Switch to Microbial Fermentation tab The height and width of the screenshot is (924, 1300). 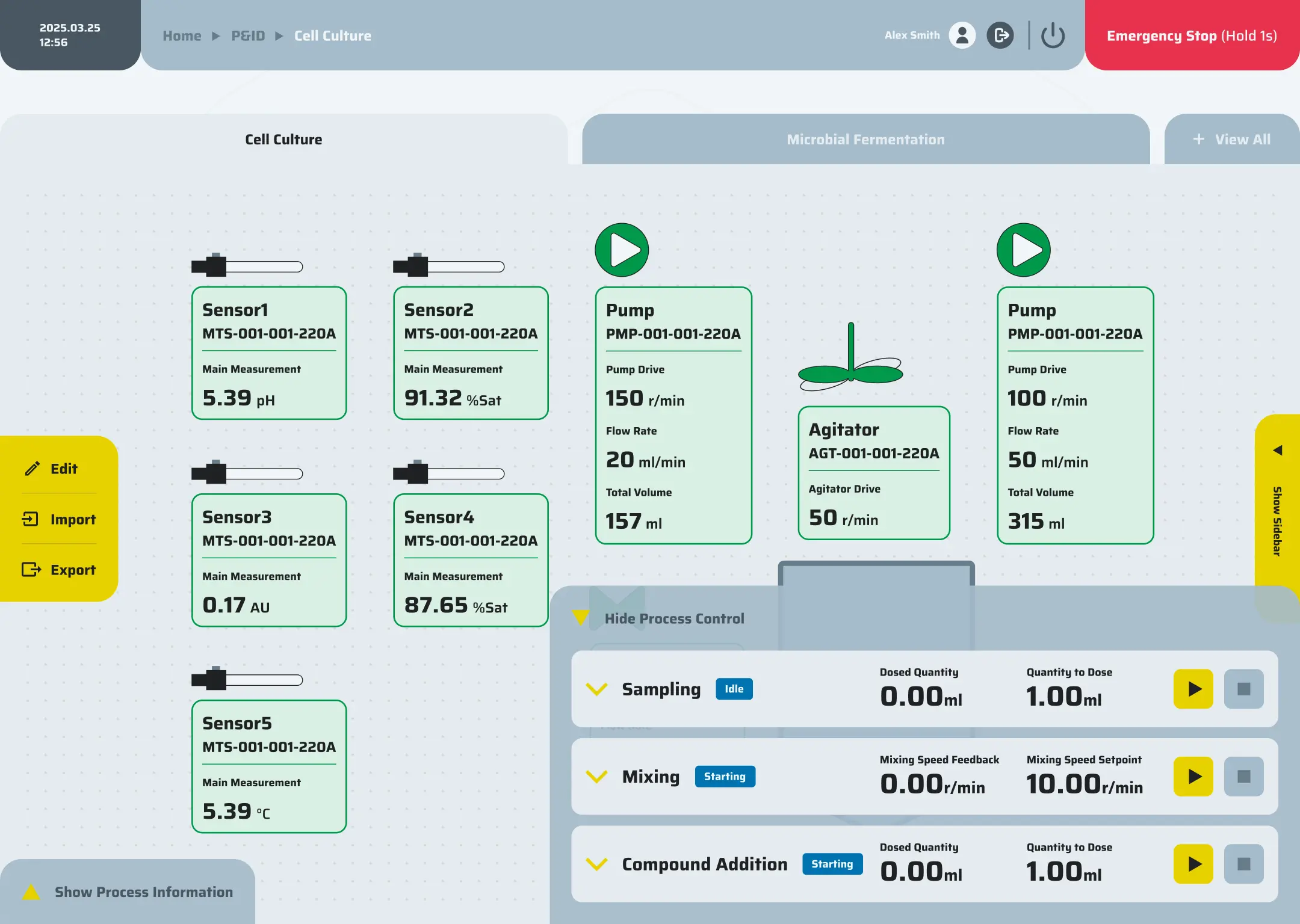[865, 140]
